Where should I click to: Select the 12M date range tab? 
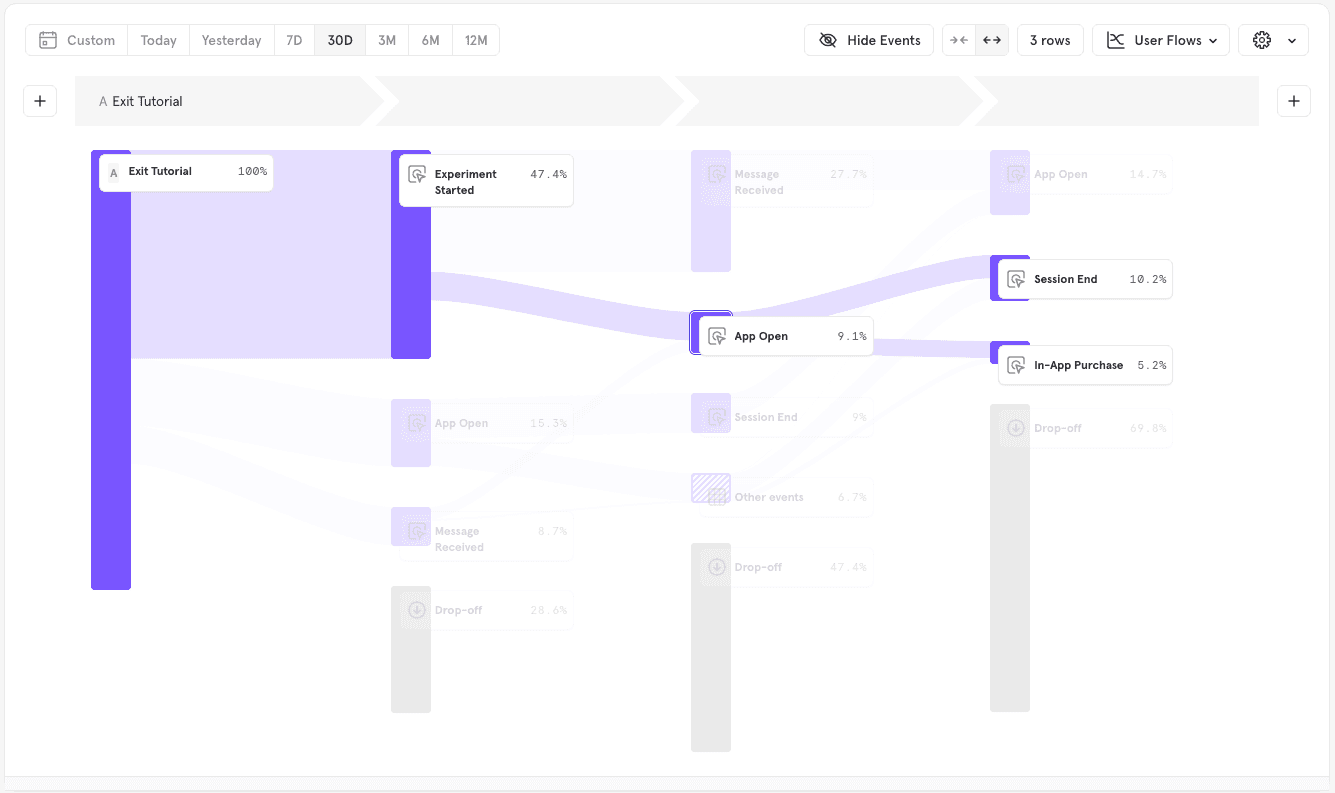[476, 40]
